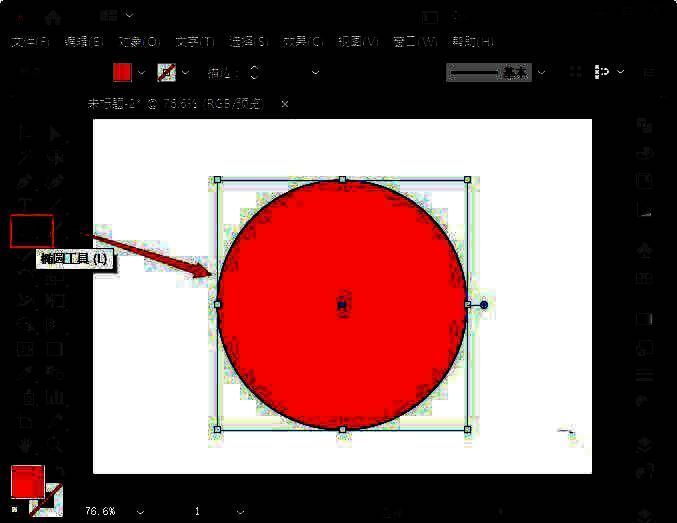Open the artboard navigation dropdown
This screenshot has height=523, width=677.
coord(240,512)
